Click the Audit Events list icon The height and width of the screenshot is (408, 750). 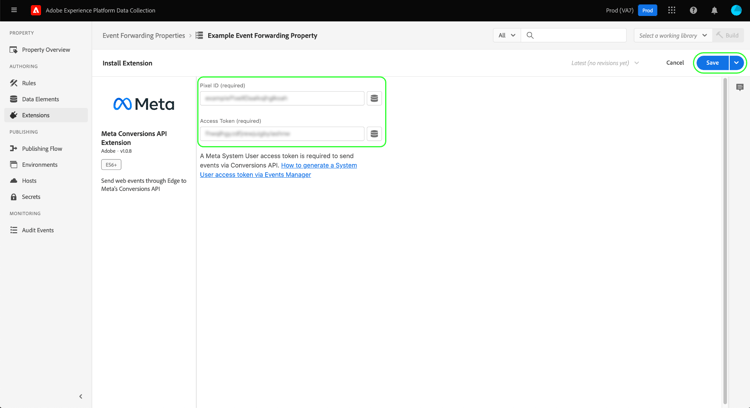pos(13,230)
